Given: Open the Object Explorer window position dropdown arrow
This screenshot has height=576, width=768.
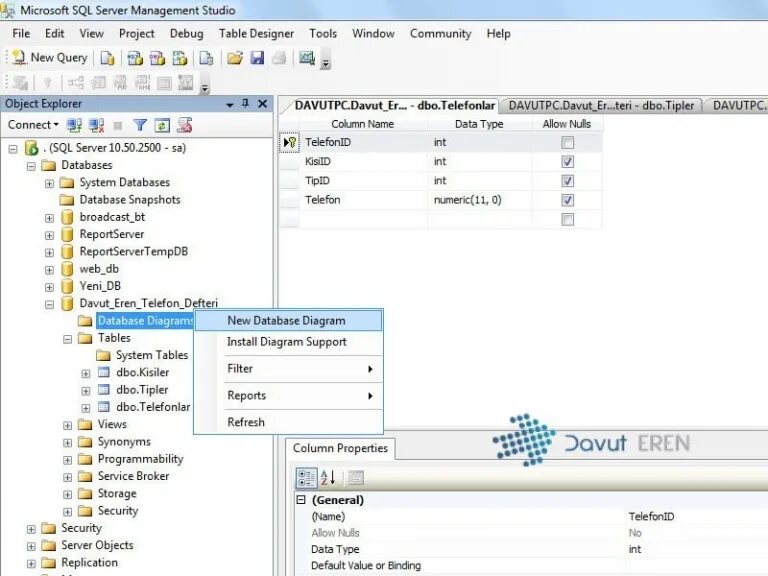Looking at the screenshot, I should pos(229,105).
